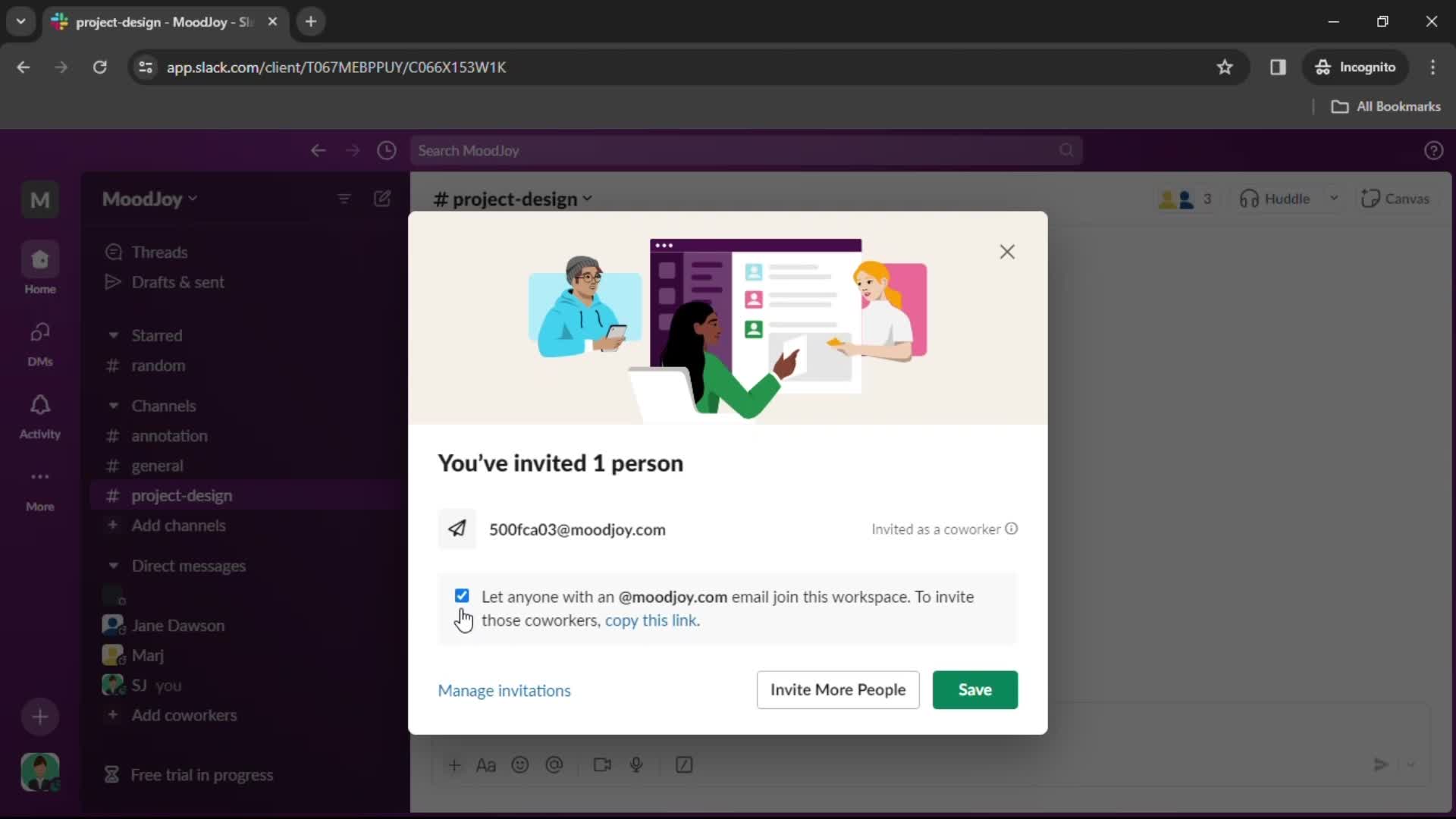Select the Starred section header
1456x819 pixels.
[156, 335]
